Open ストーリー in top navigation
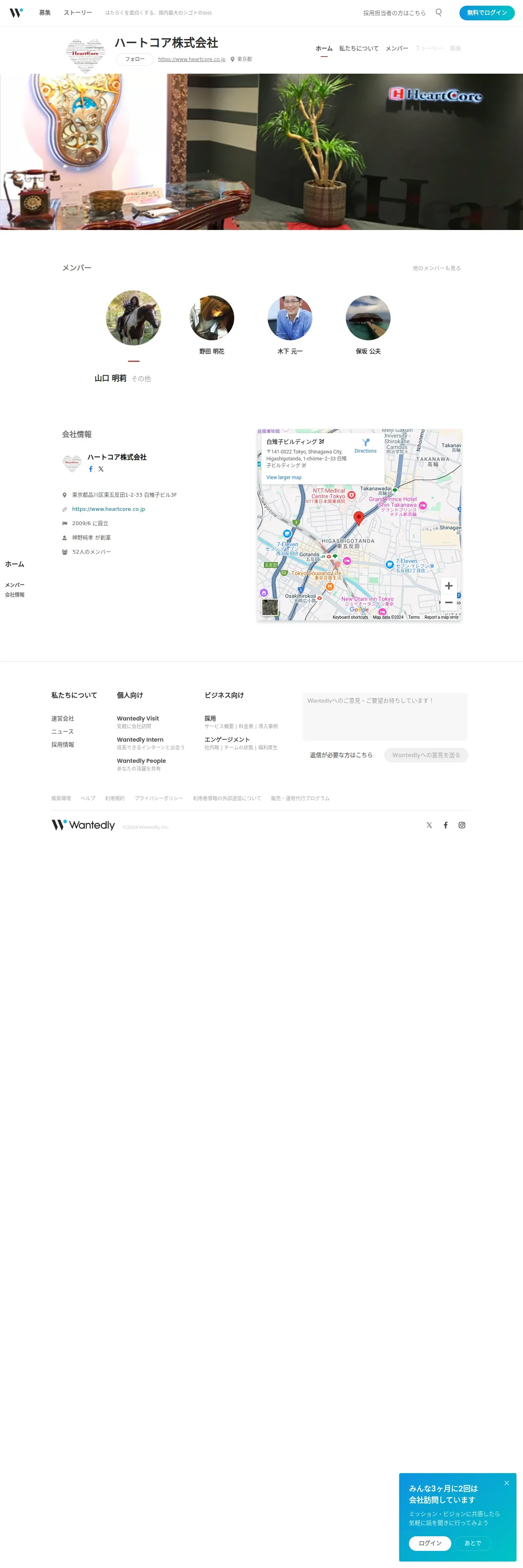523x1568 pixels. [78, 13]
